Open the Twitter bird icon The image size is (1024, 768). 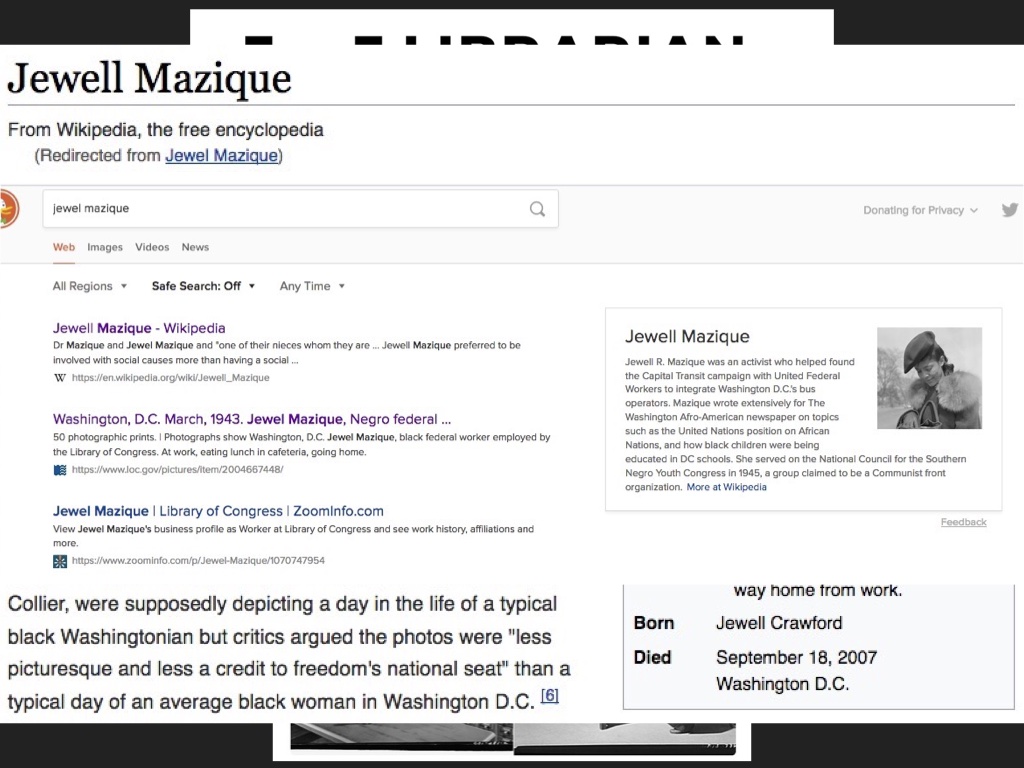pos(1010,210)
